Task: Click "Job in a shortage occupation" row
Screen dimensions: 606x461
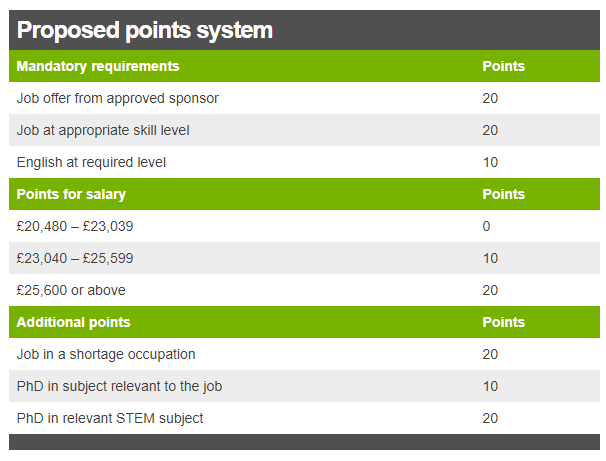Action: tap(106, 354)
